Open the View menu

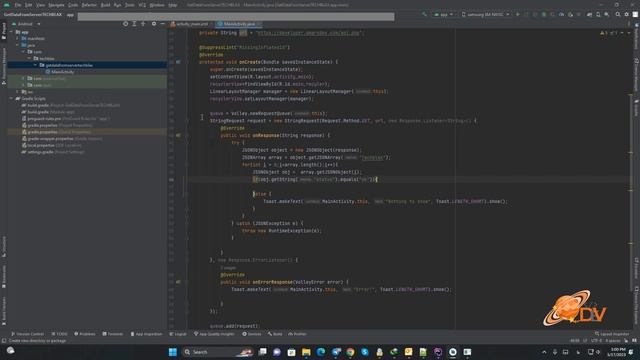[40, 5]
